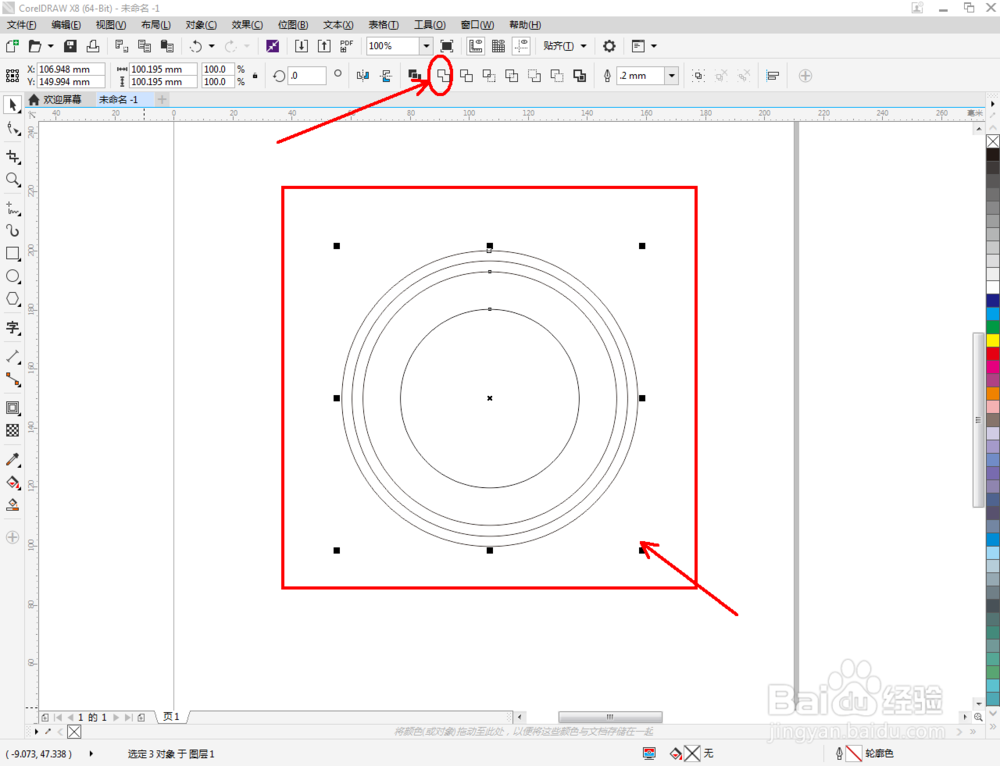Select the Shape tool
1000x766 pixels.
click(x=13, y=129)
